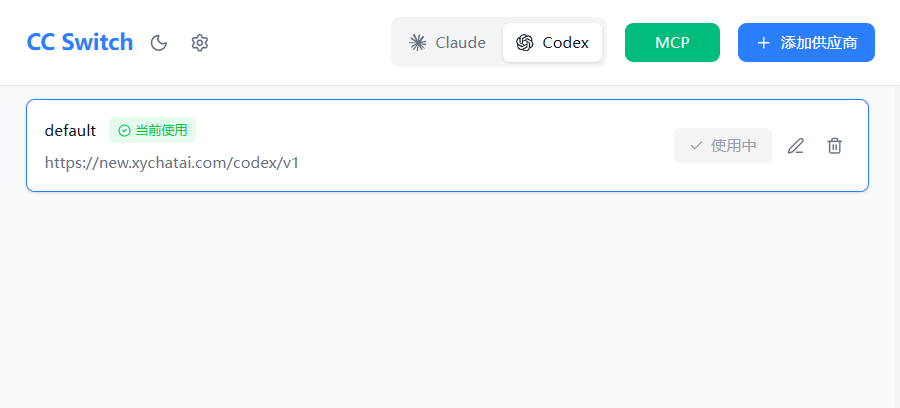Screen dimensions: 900x408
Task: Click the checkmark icon beside 使用中
Action: (696, 146)
